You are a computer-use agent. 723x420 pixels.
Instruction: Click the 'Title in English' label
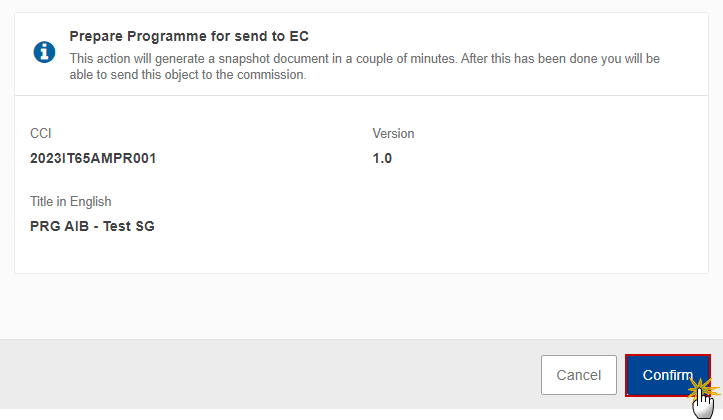71,201
